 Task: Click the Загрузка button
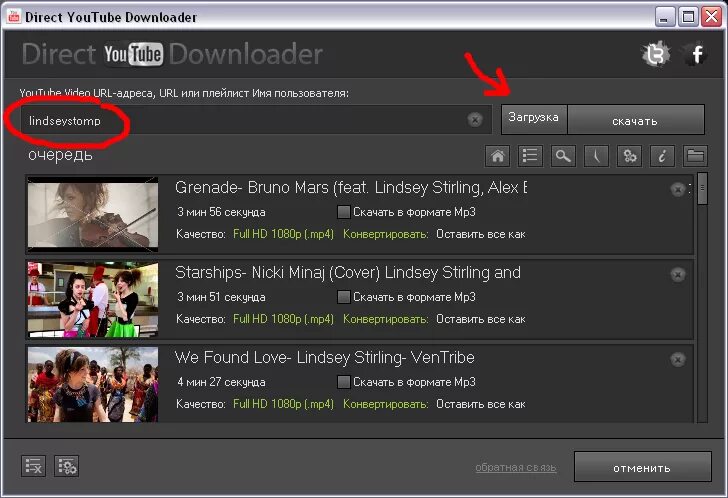coord(534,119)
